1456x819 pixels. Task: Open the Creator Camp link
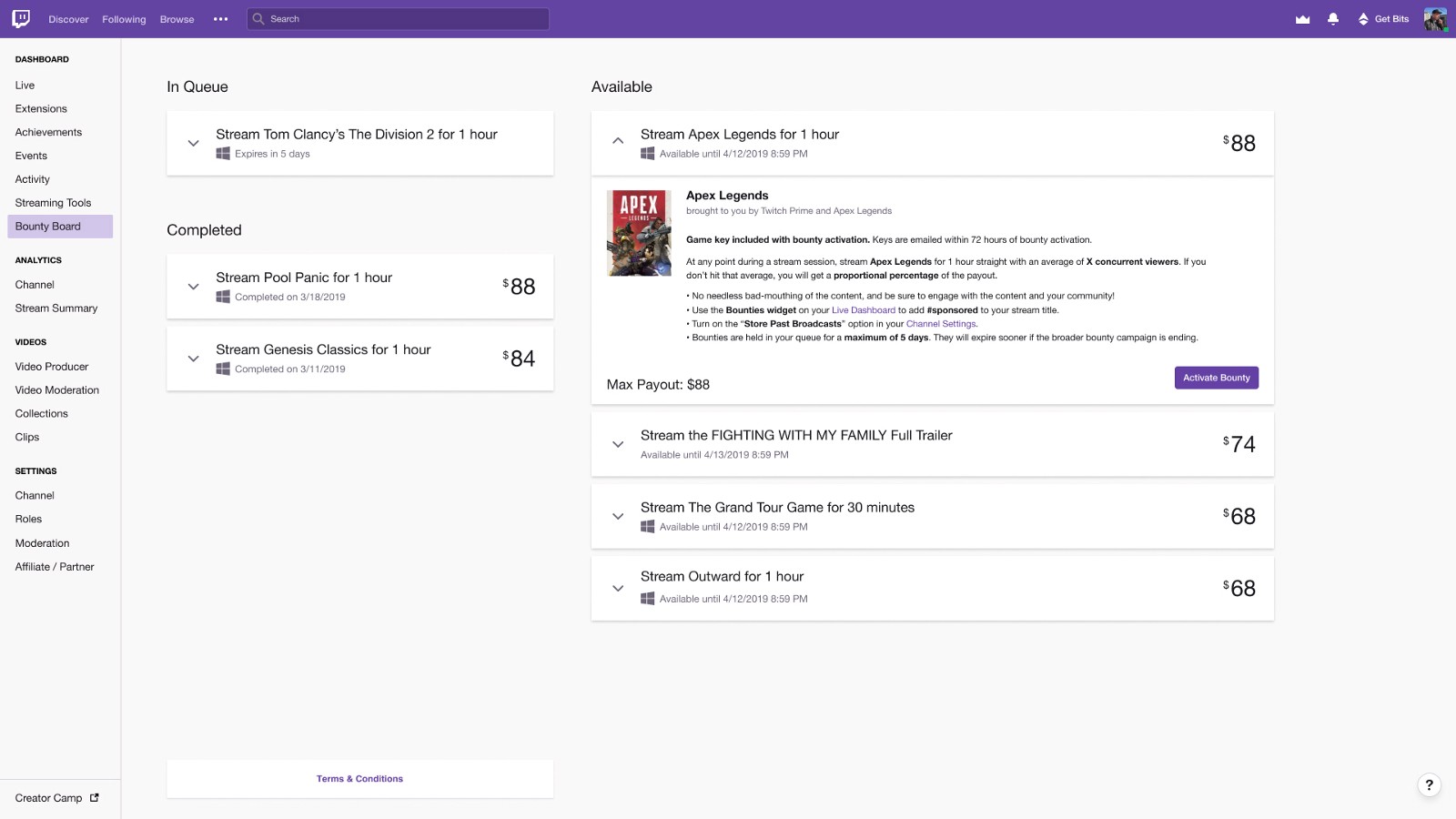pyautogui.click(x=48, y=798)
